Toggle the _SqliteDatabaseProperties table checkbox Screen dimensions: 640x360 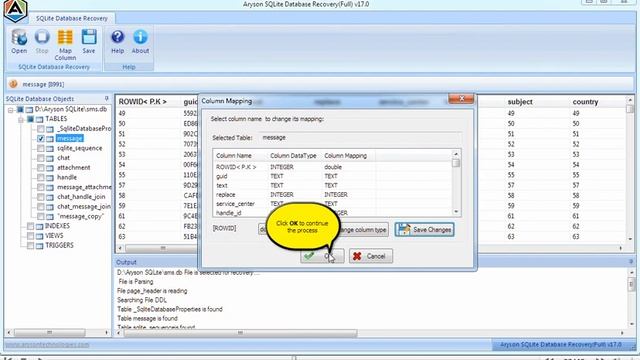(40, 129)
